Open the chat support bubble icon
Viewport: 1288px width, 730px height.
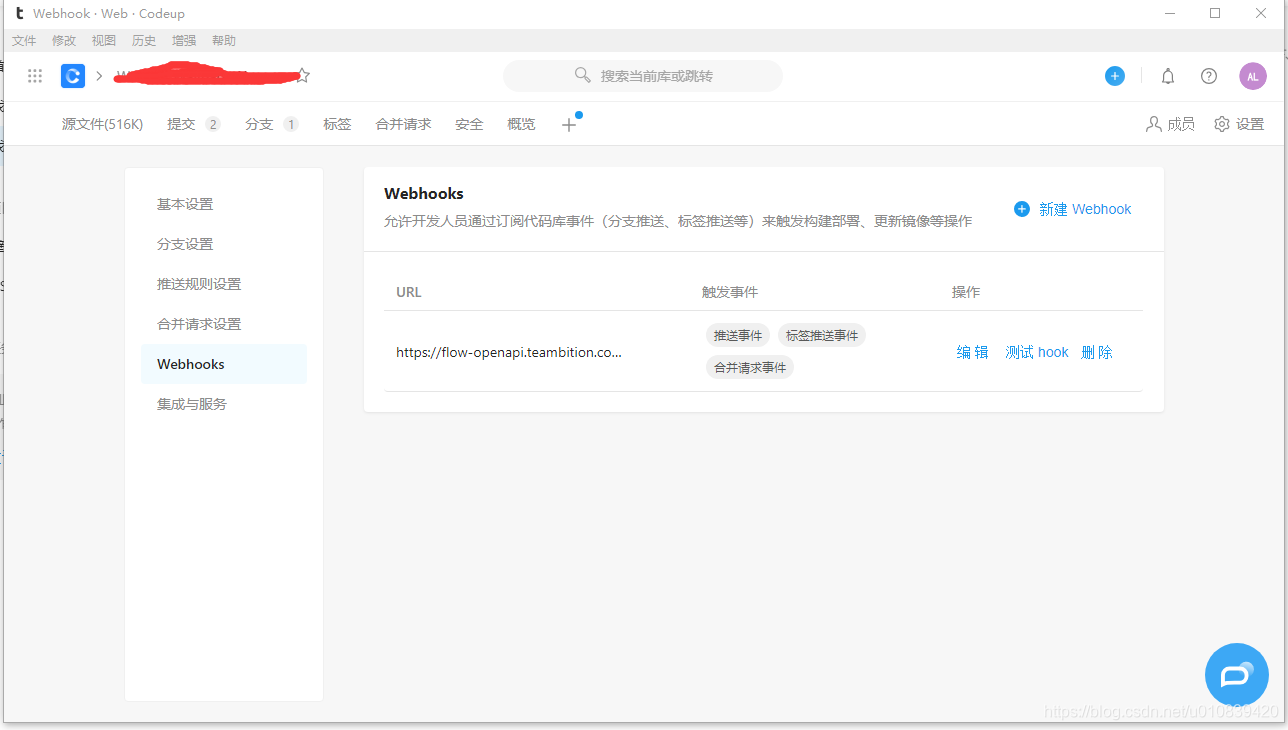tap(1237, 675)
